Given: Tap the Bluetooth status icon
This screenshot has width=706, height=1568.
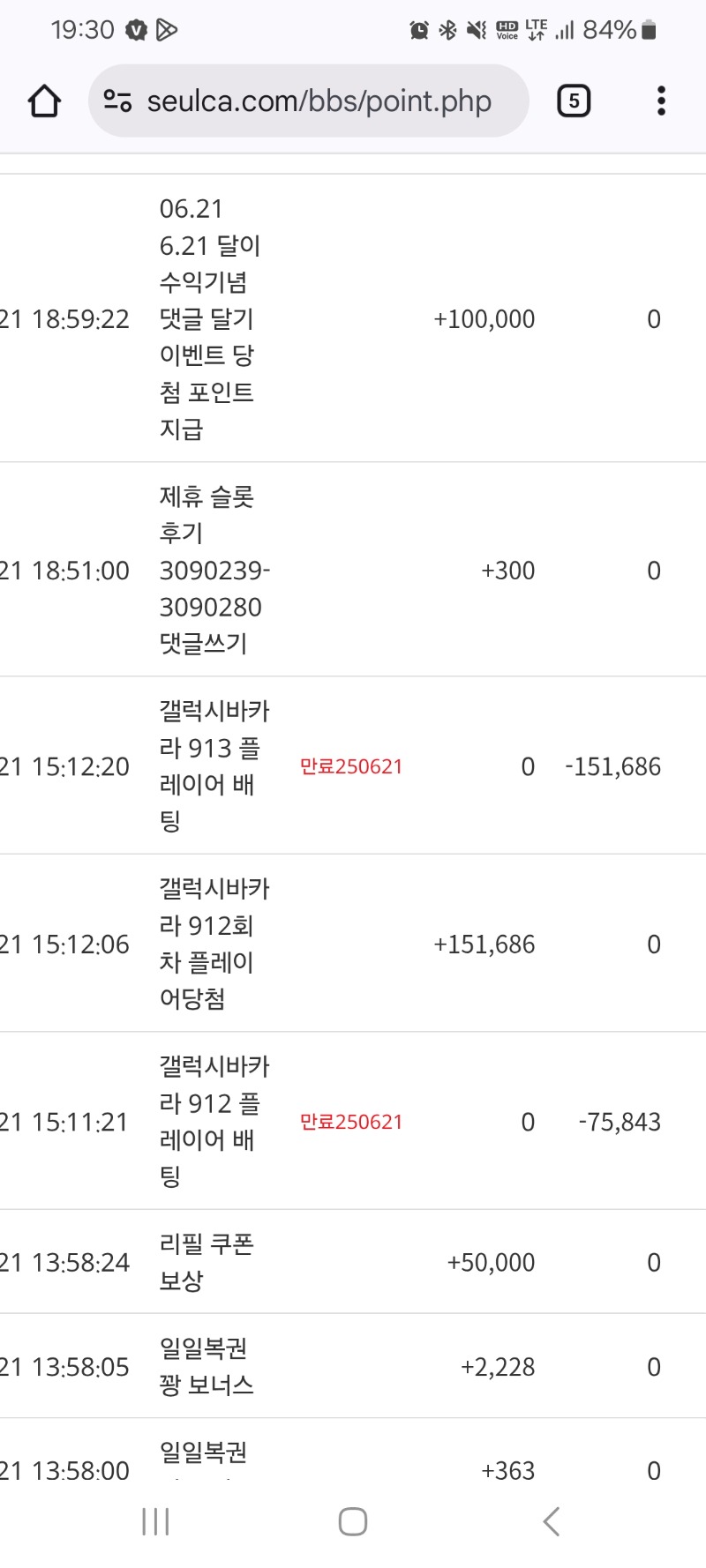Looking at the screenshot, I should coord(447,31).
